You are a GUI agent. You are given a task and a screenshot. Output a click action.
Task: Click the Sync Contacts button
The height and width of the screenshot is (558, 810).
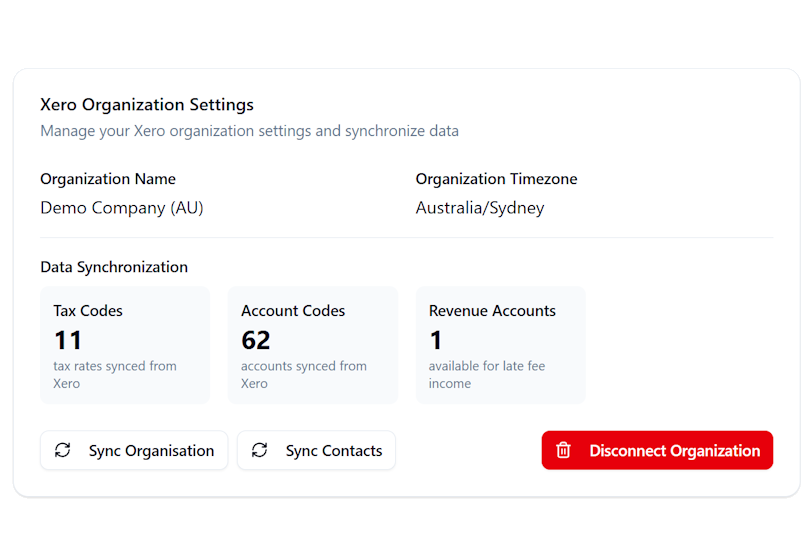(x=316, y=451)
